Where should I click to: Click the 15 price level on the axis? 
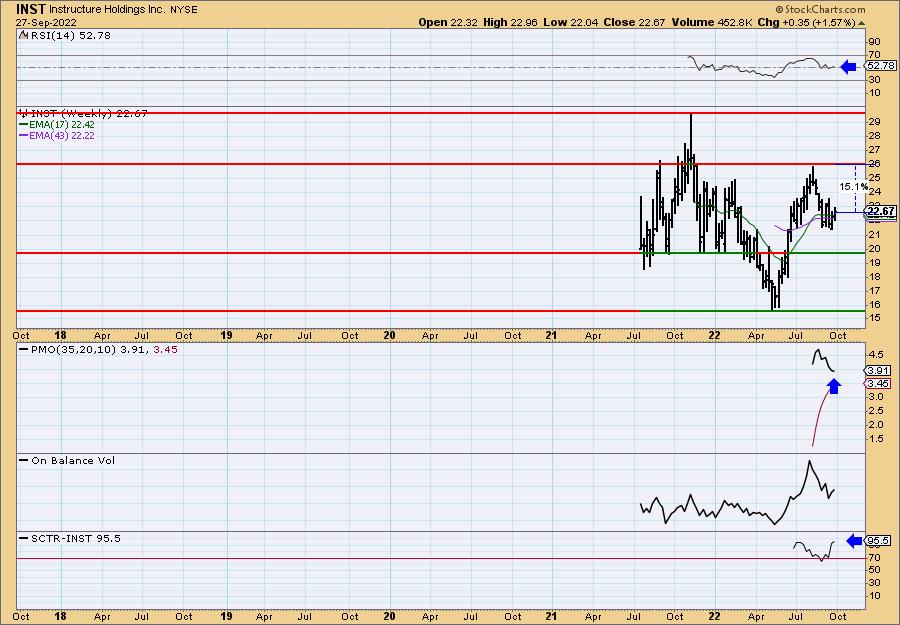coord(874,319)
